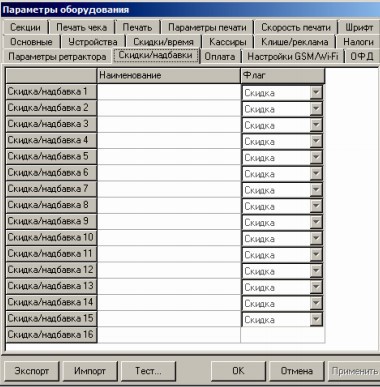The width and height of the screenshot is (380, 387).
Task: Select the Шрифт tab
Action: pos(359,27)
